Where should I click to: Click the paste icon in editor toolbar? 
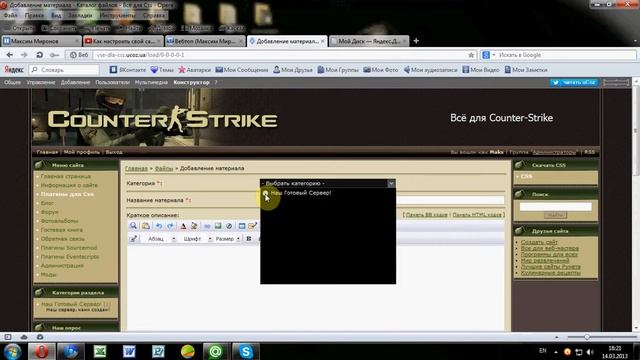click(x=146, y=226)
